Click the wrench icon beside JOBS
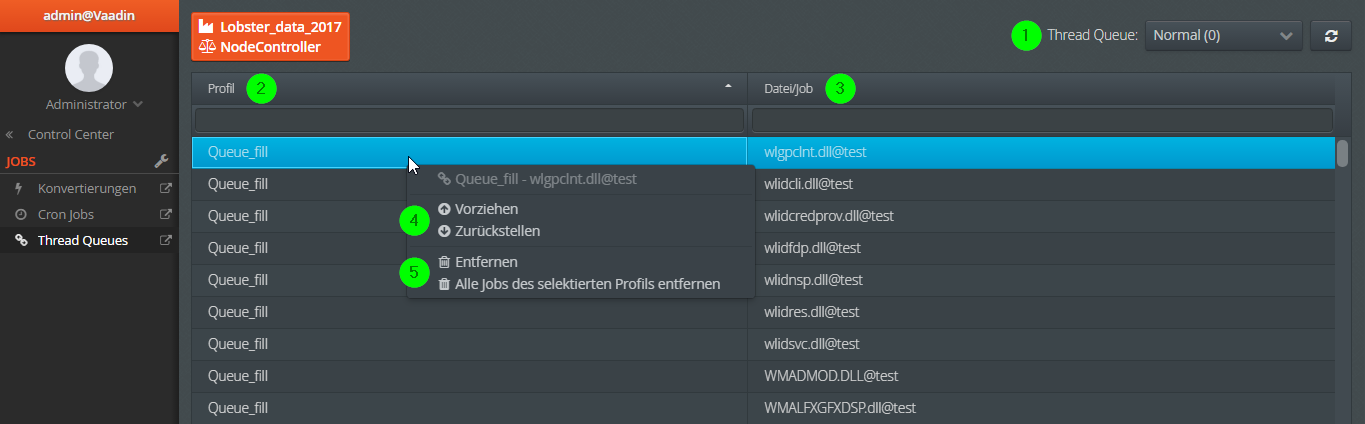The image size is (1365, 424). click(162, 161)
